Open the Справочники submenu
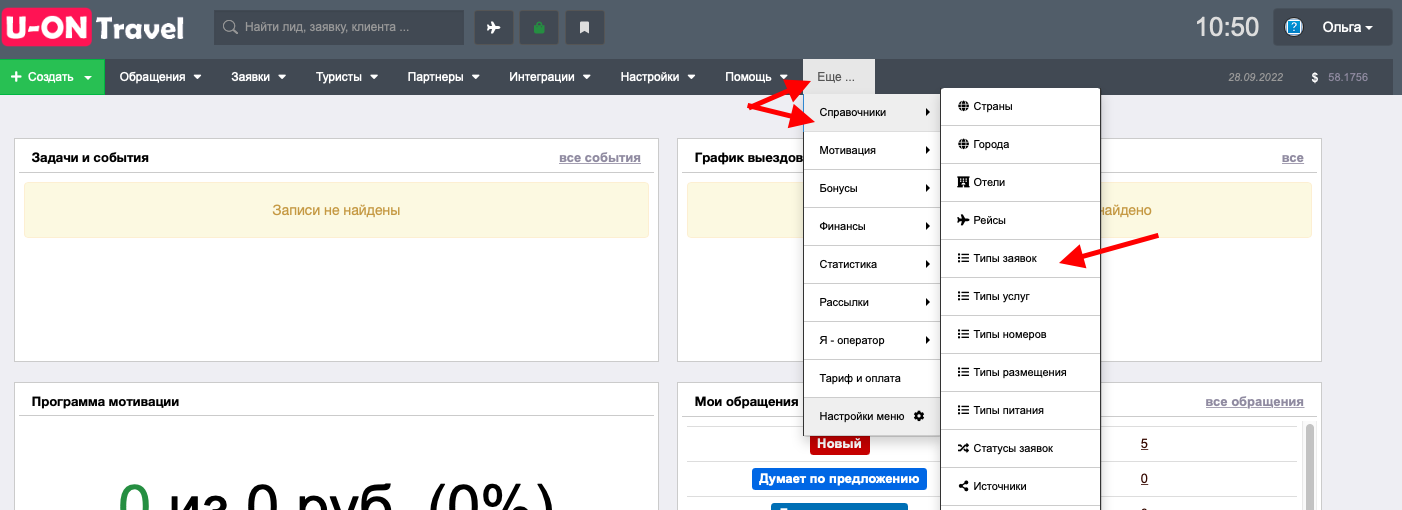 tap(872, 112)
